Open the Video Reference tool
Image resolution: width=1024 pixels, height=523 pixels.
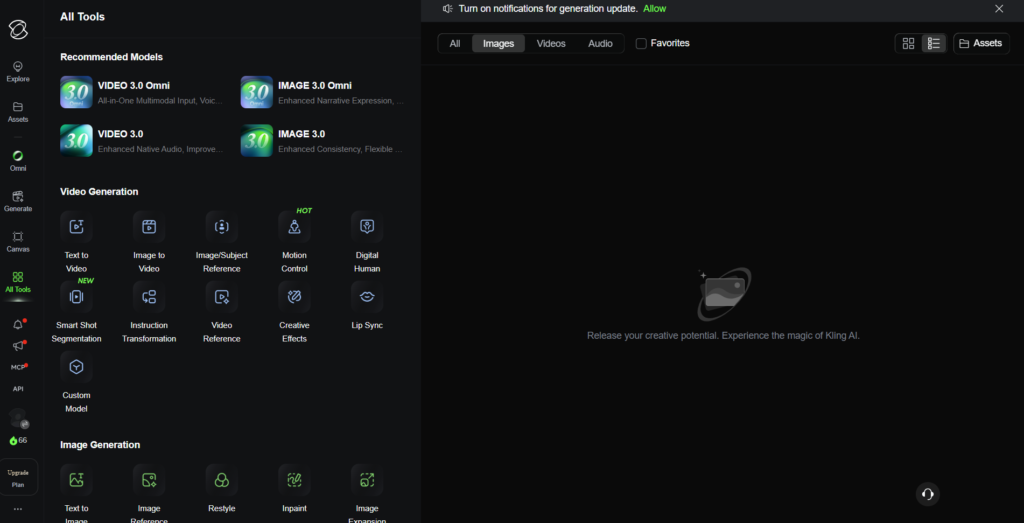coord(222,313)
